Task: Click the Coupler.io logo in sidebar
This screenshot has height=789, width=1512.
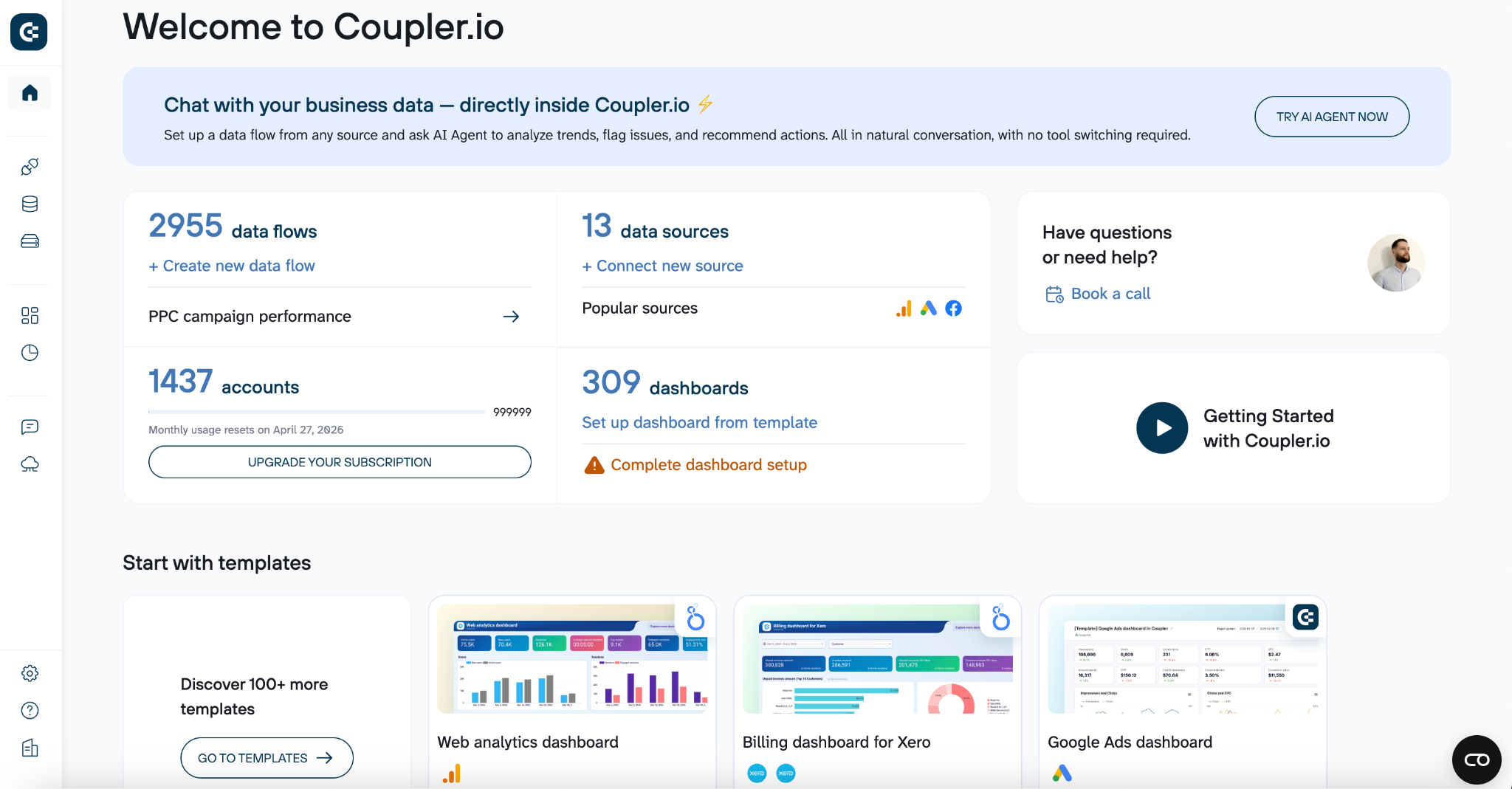Action: [29, 32]
